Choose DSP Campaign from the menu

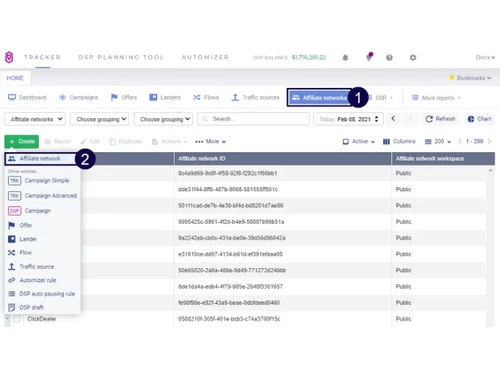coord(29,211)
